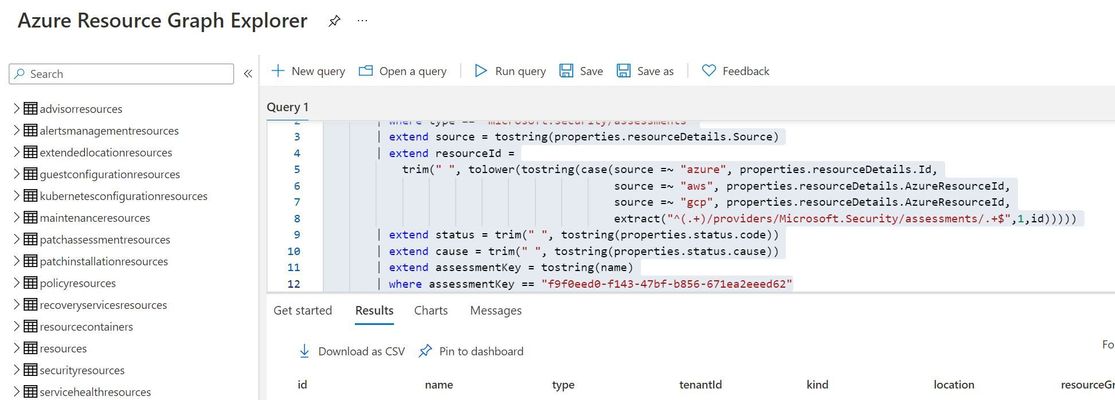
Task: Click the Save disk icon
Action: coord(566,71)
